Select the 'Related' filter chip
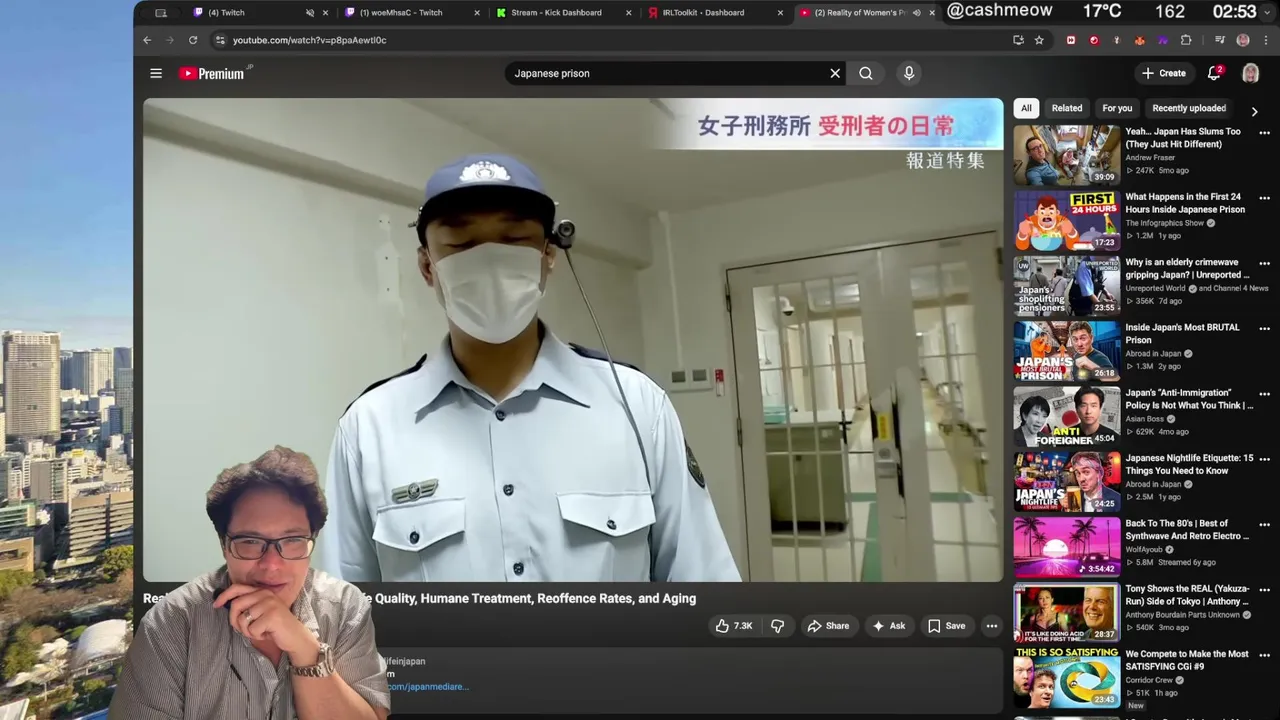This screenshot has height=720, width=1280. 1067,108
